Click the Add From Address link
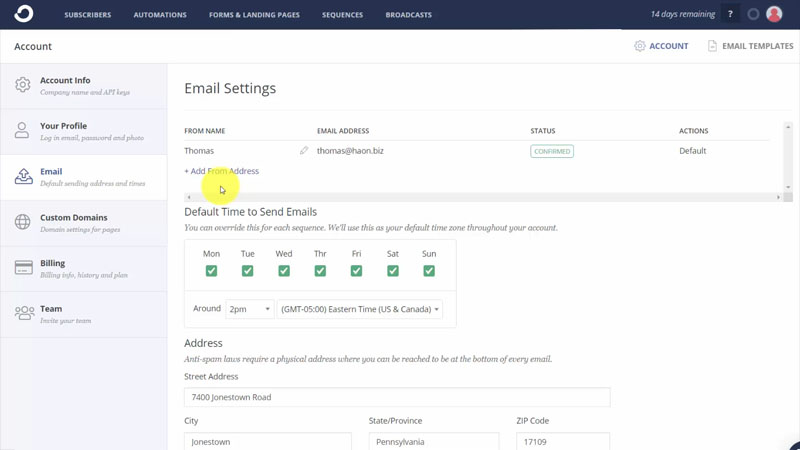 [x=222, y=171]
